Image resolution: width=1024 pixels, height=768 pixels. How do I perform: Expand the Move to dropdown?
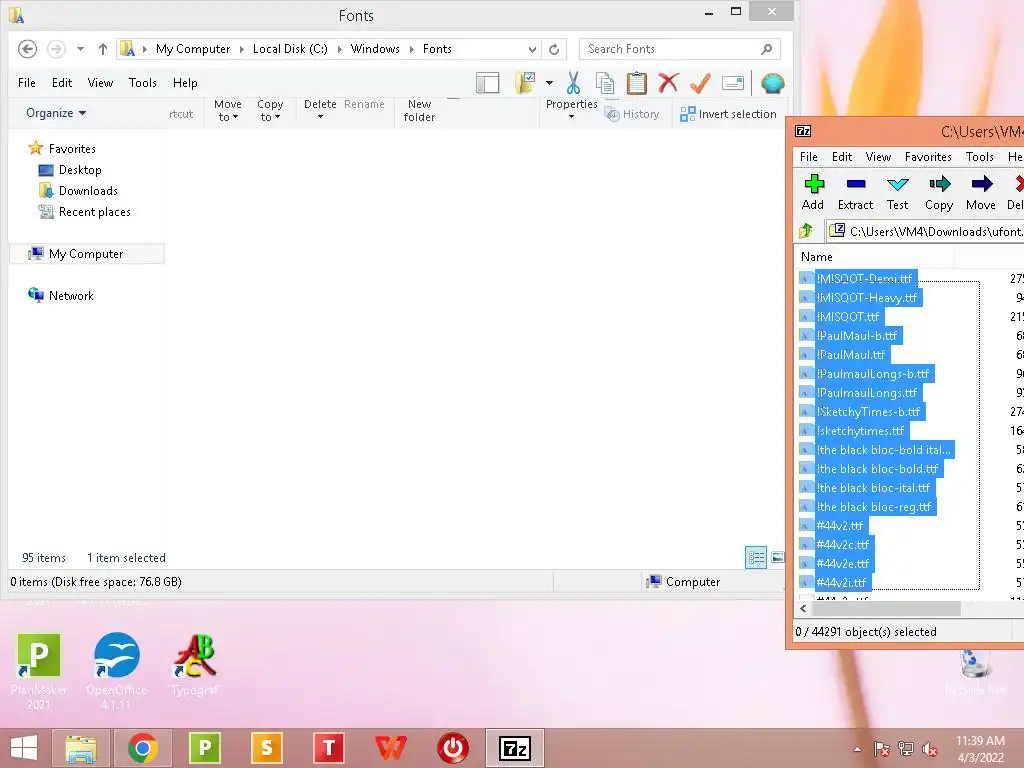pos(228,110)
